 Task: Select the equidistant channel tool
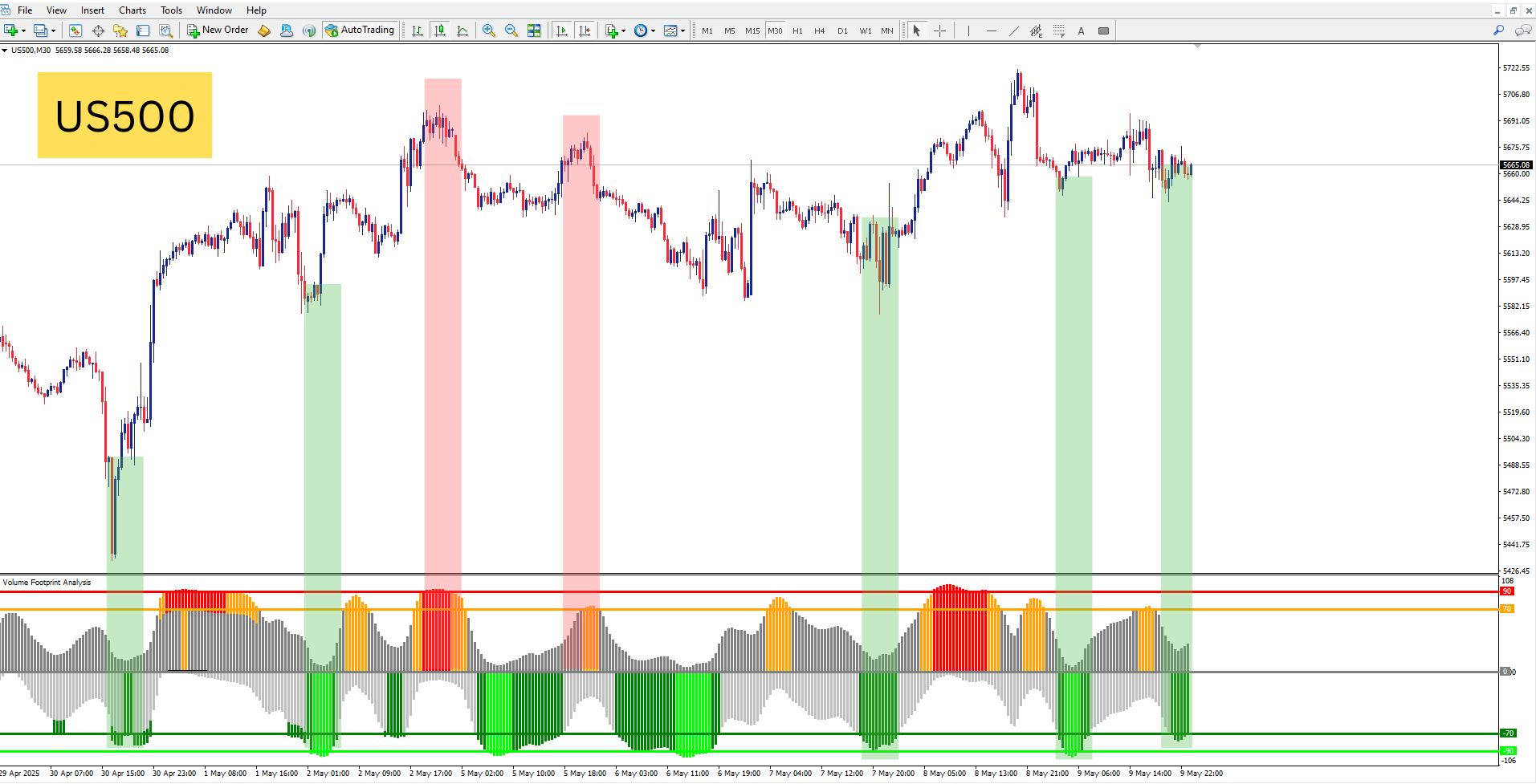click(x=1037, y=30)
